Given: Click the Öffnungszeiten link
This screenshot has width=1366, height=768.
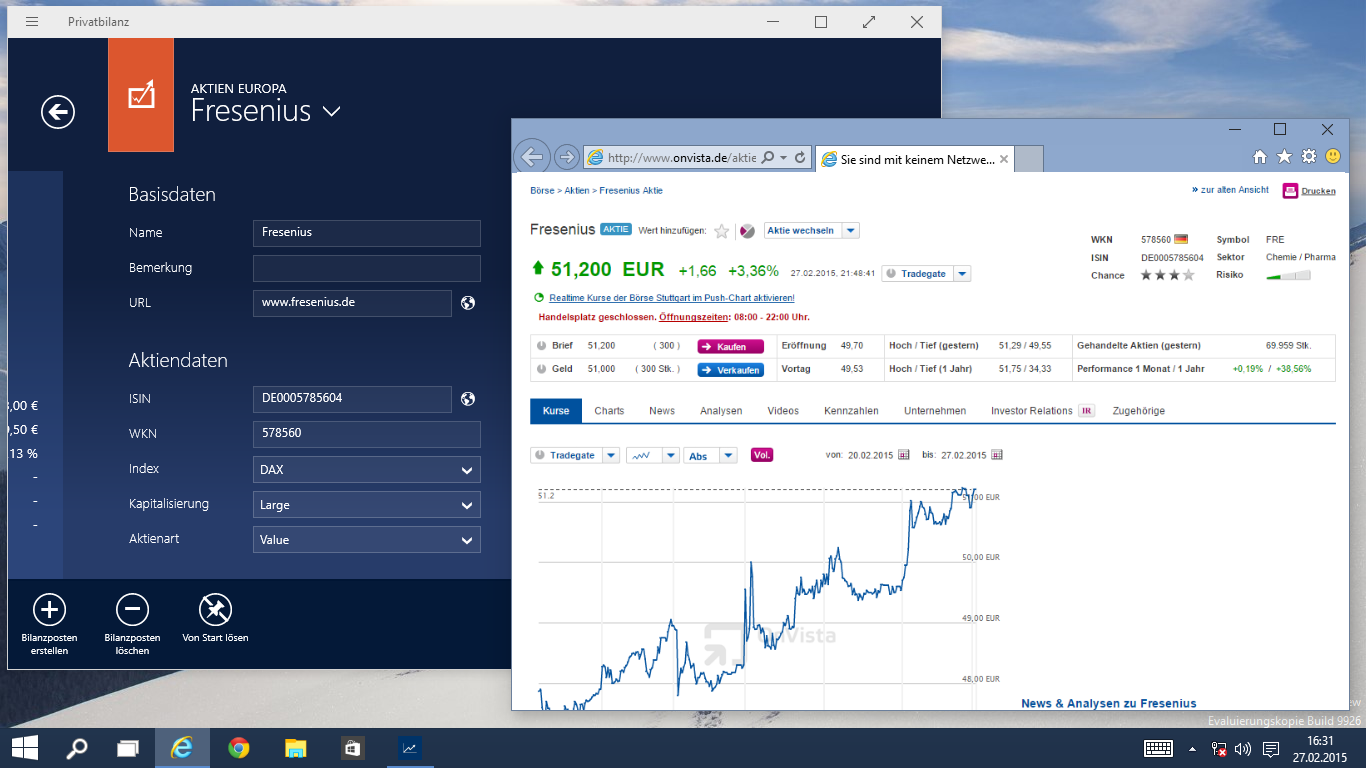Looking at the screenshot, I should click(696, 317).
